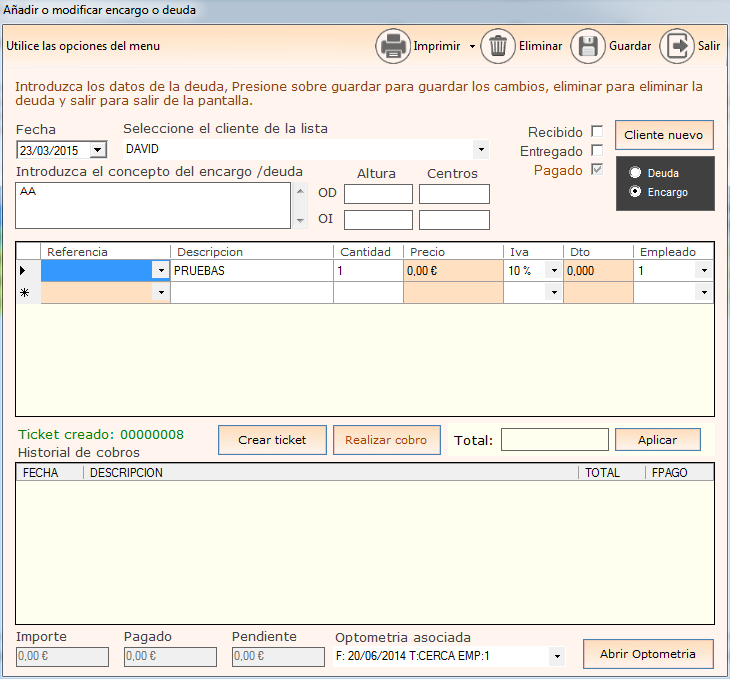Click the PRUEBAS description cell
Screen dimensions: 730x679
(252, 271)
